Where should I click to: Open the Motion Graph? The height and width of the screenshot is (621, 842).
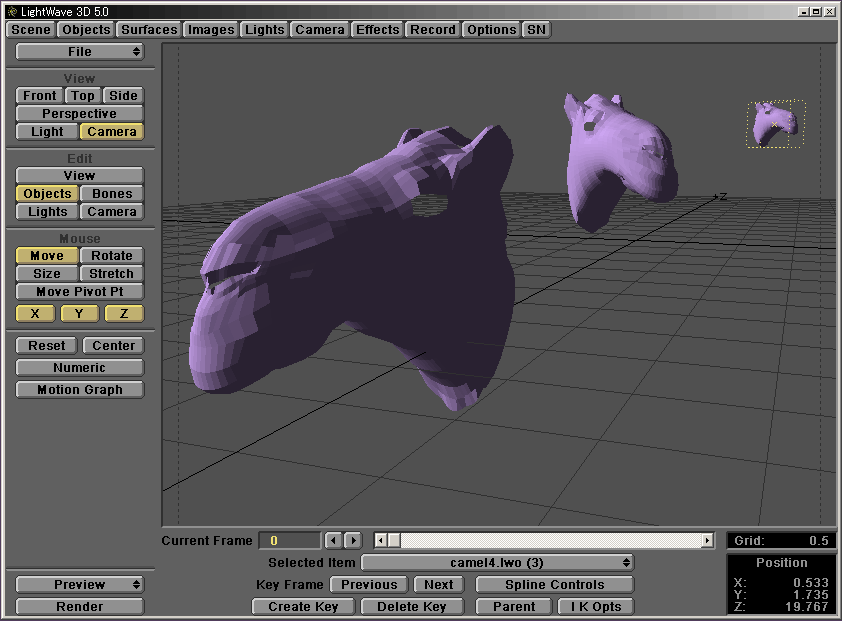point(80,390)
